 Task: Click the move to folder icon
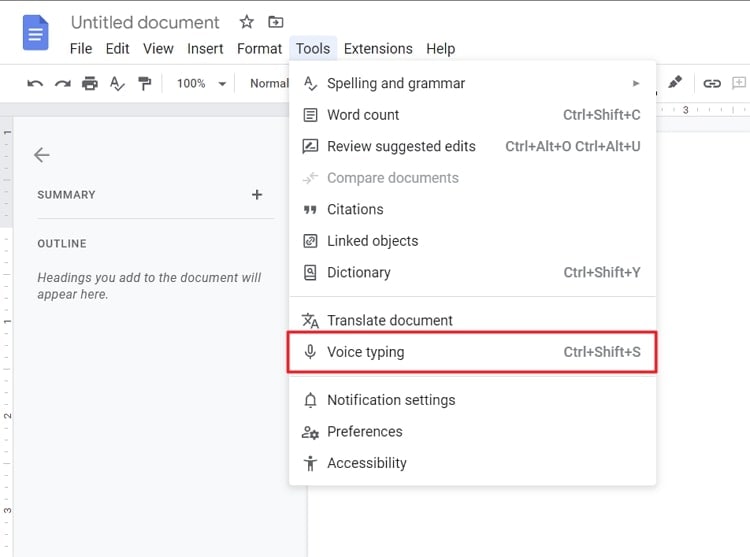275,22
